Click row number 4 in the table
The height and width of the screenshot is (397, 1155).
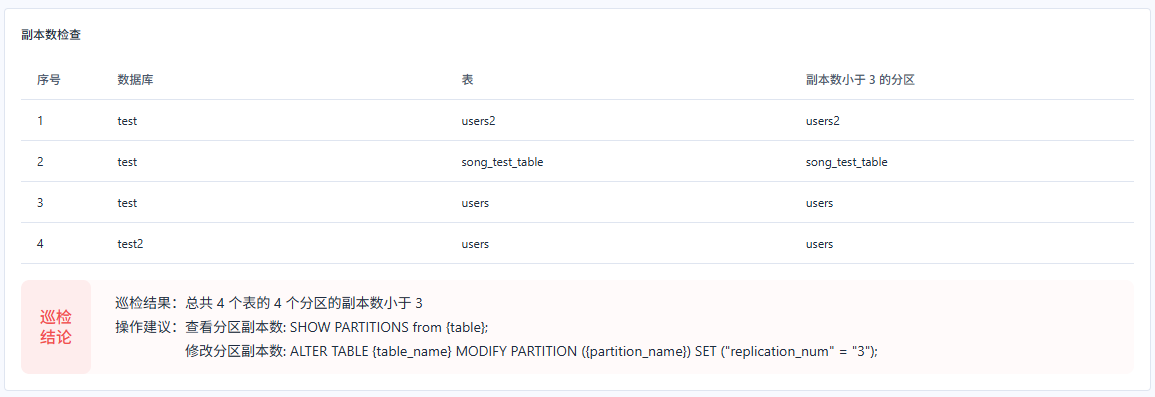[41, 244]
